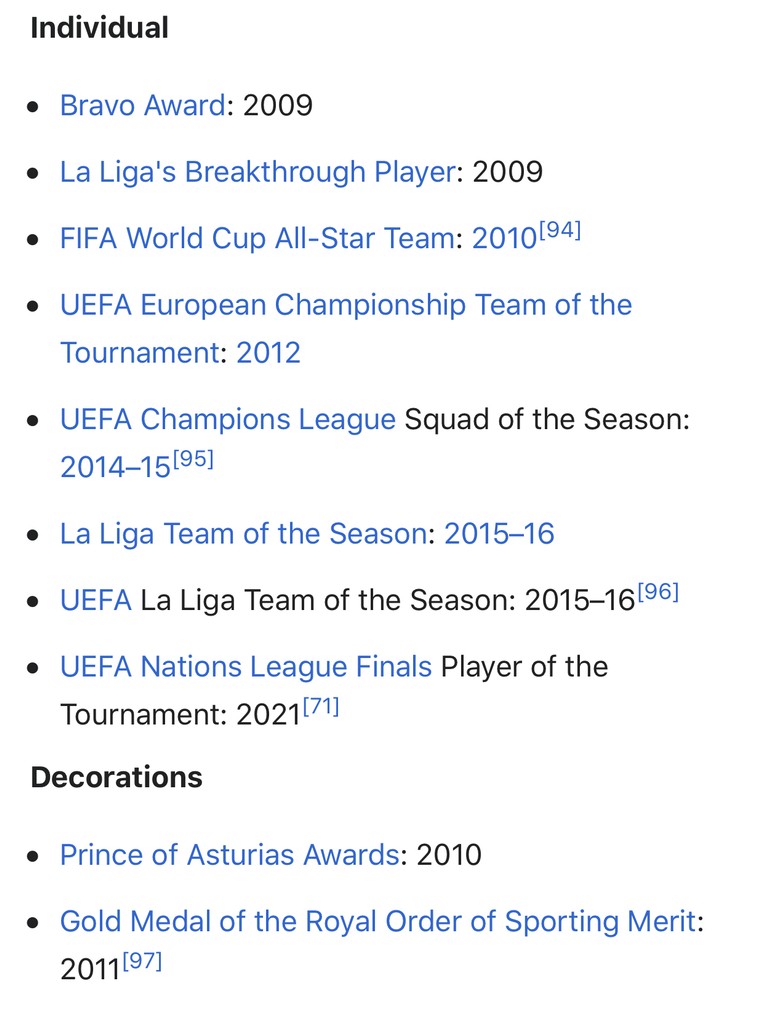Open citation reference 94
The width and height of the screenshot is (764, 1024).
(x=559, y=231)
